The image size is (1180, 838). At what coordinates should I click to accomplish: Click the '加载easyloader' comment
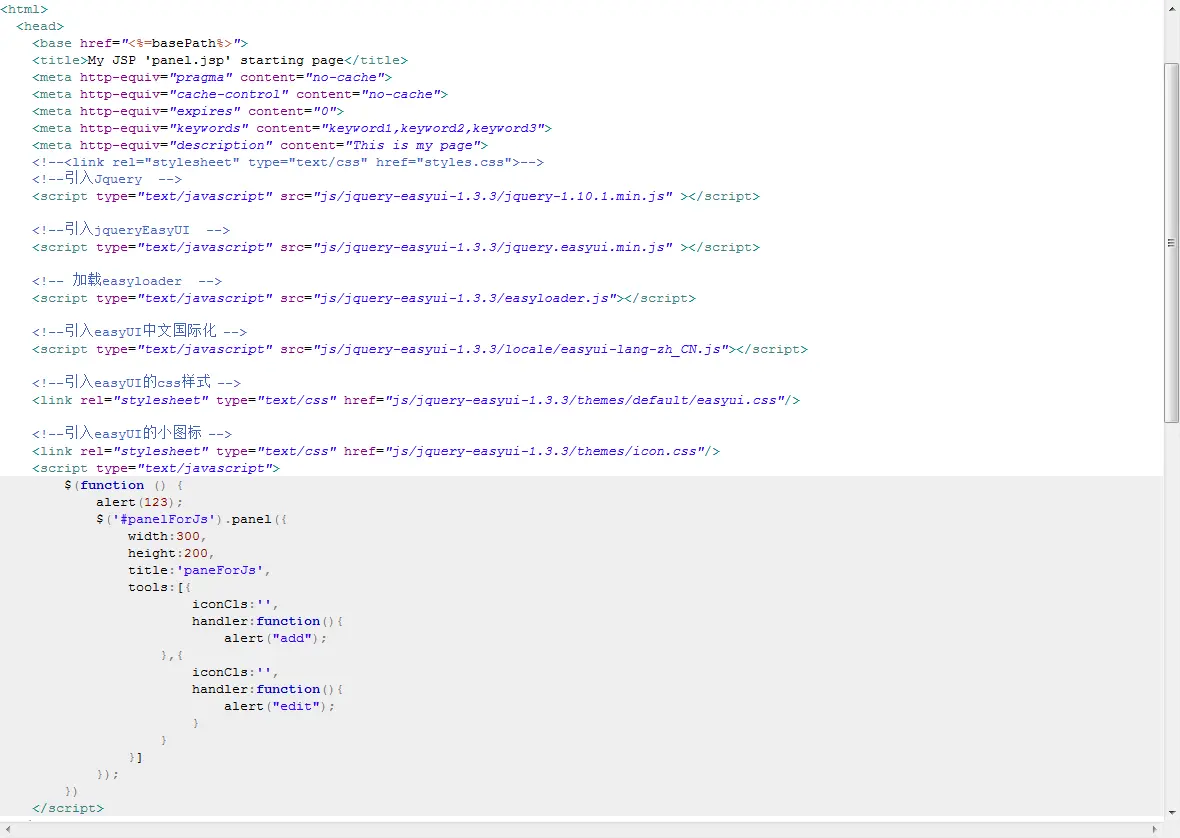click(x=127, y=281)
